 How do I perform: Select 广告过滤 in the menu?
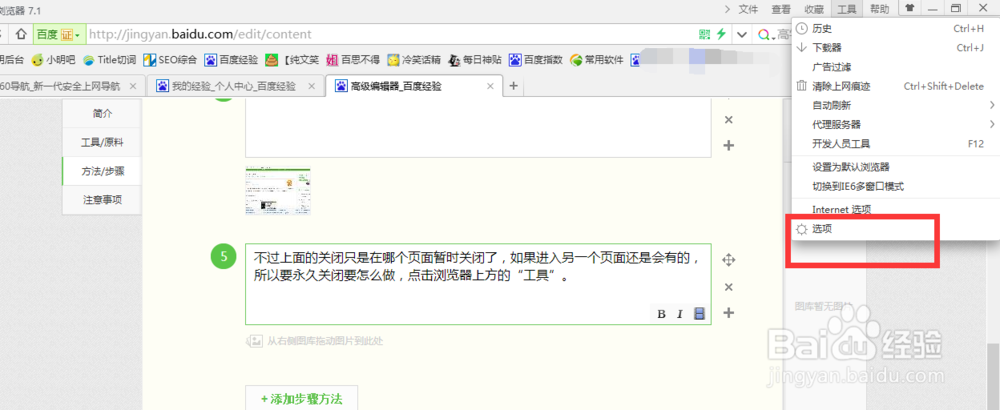click(895, 67)
